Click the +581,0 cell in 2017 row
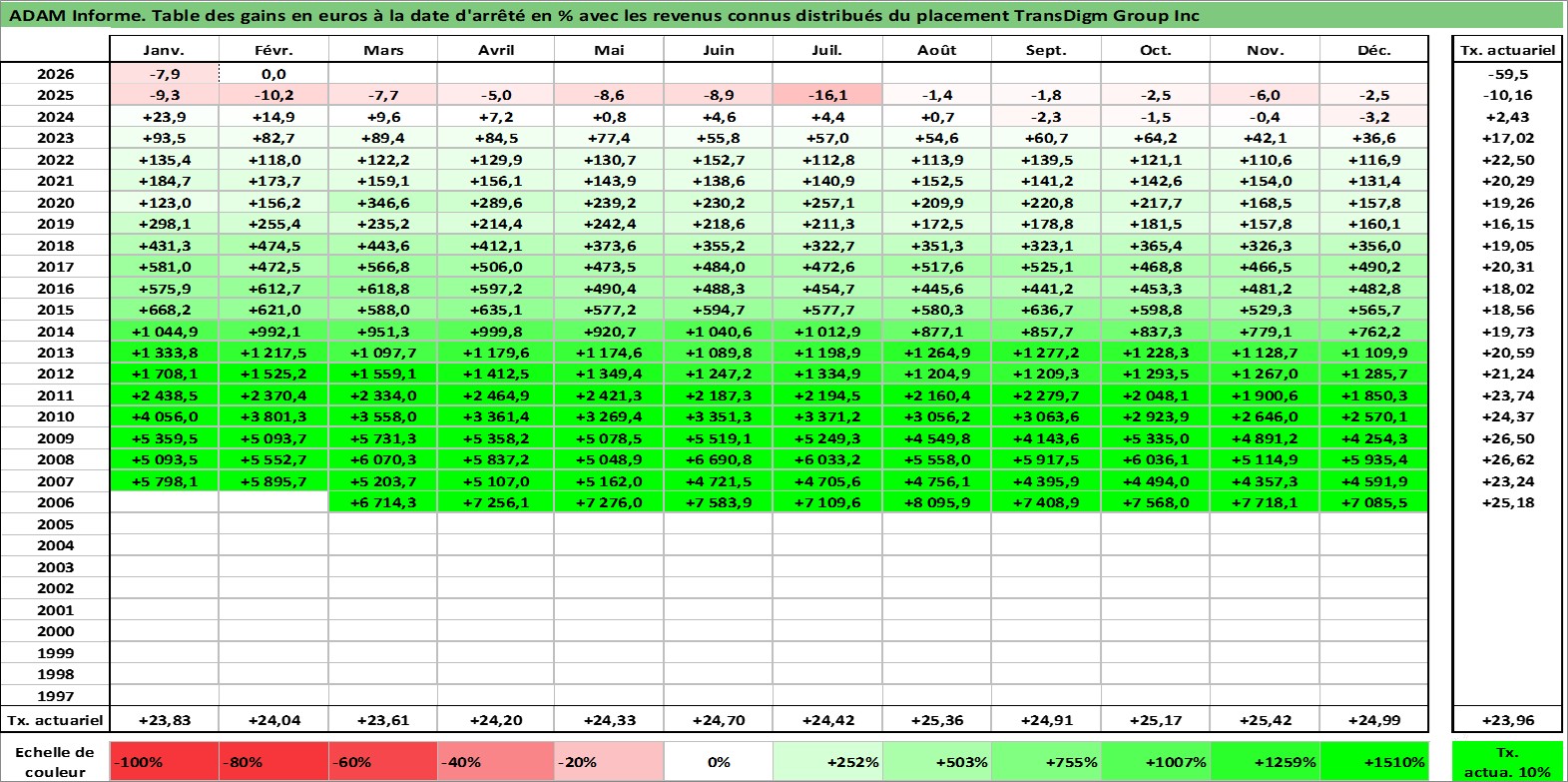 164,267
